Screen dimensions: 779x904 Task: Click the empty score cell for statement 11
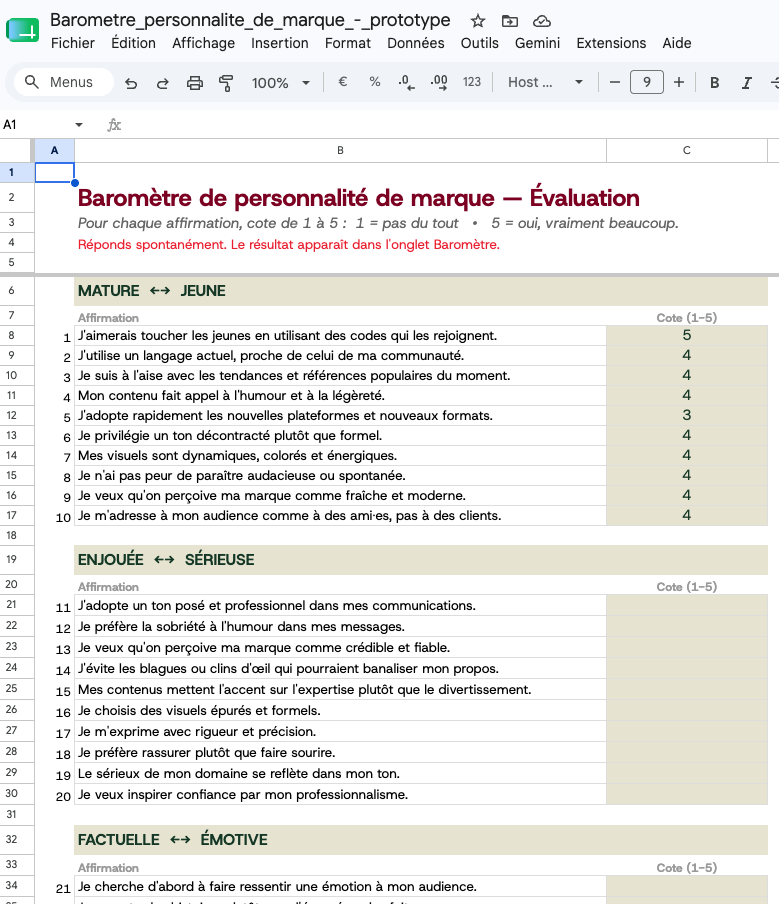pyautogui.click(x=687, y=605)
